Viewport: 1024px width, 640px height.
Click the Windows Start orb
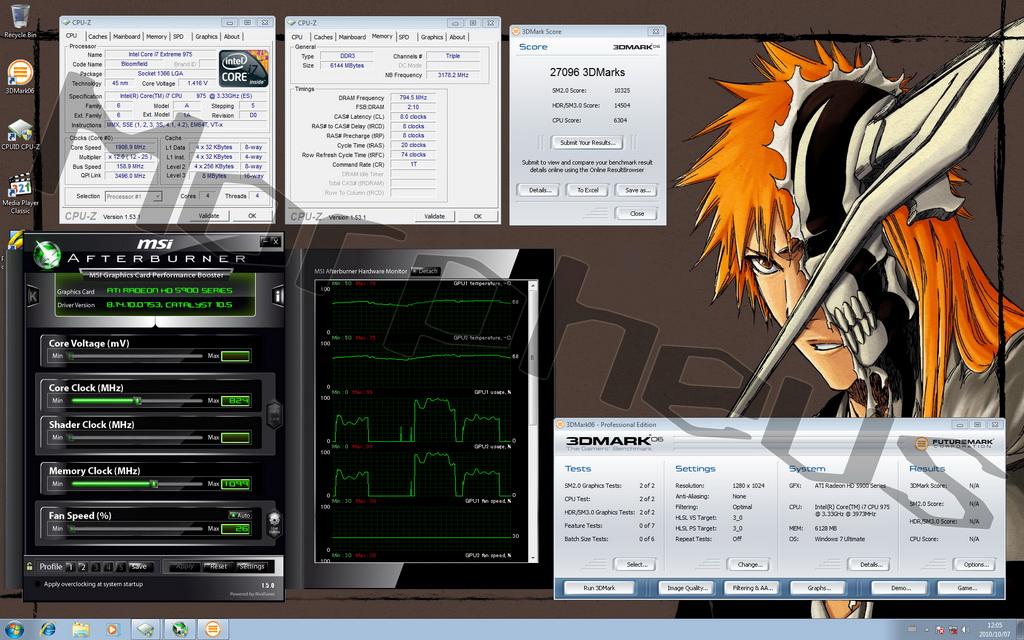(x=14, y=630)
